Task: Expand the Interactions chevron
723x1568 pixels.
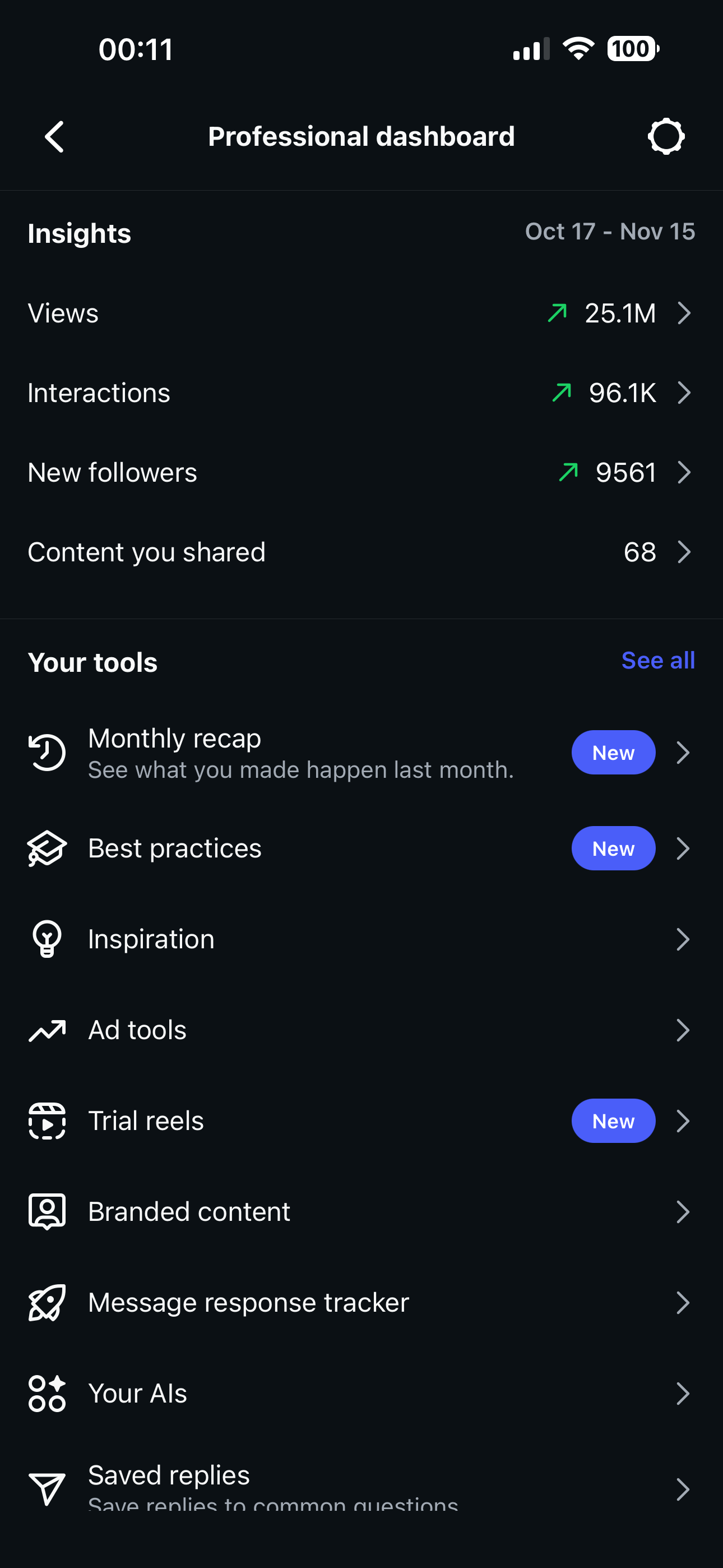Action: (684, 393)
